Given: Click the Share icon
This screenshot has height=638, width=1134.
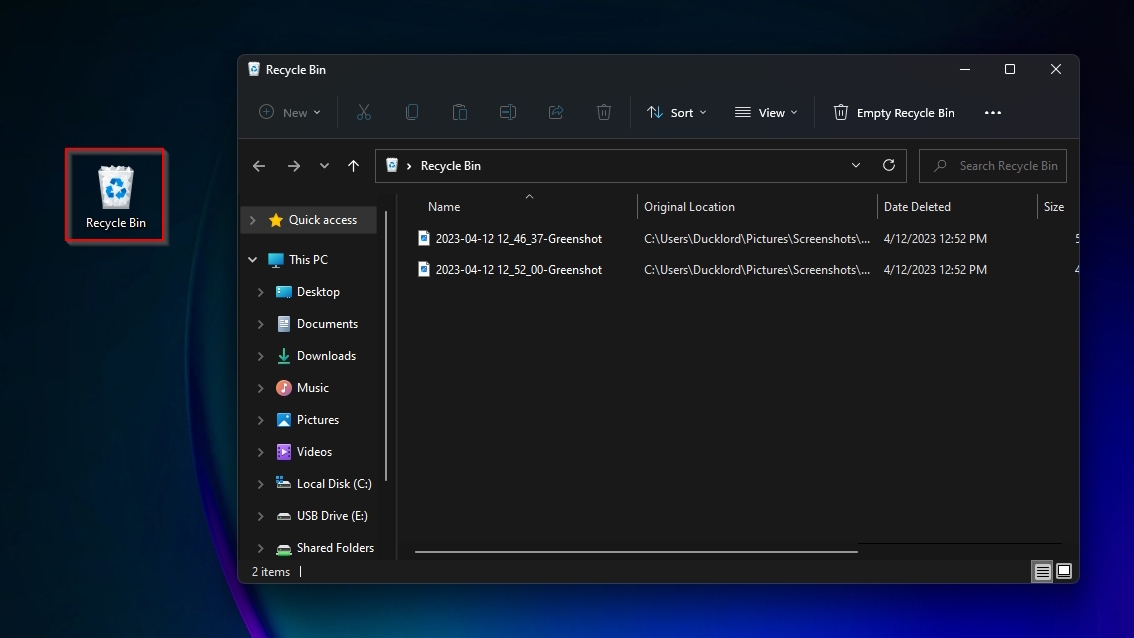Looking at the screenshot, I should pos(556,112).
